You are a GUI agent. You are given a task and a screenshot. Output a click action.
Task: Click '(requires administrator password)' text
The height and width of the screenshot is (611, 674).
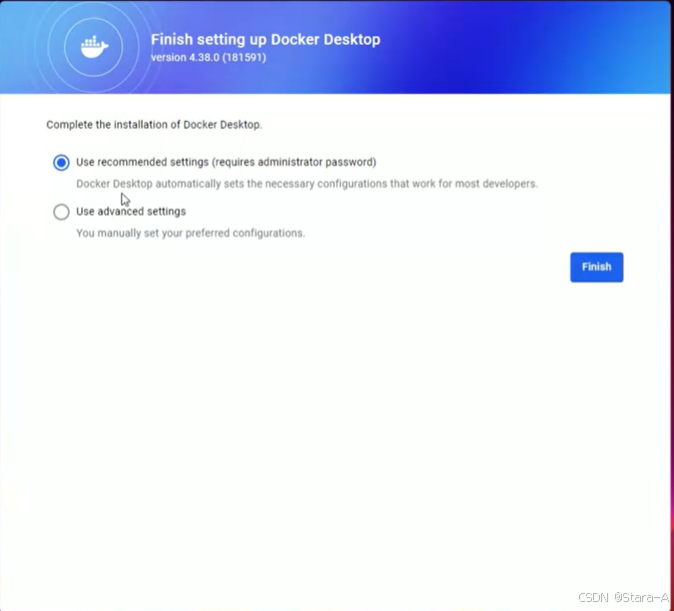click(x=294, y=162)
